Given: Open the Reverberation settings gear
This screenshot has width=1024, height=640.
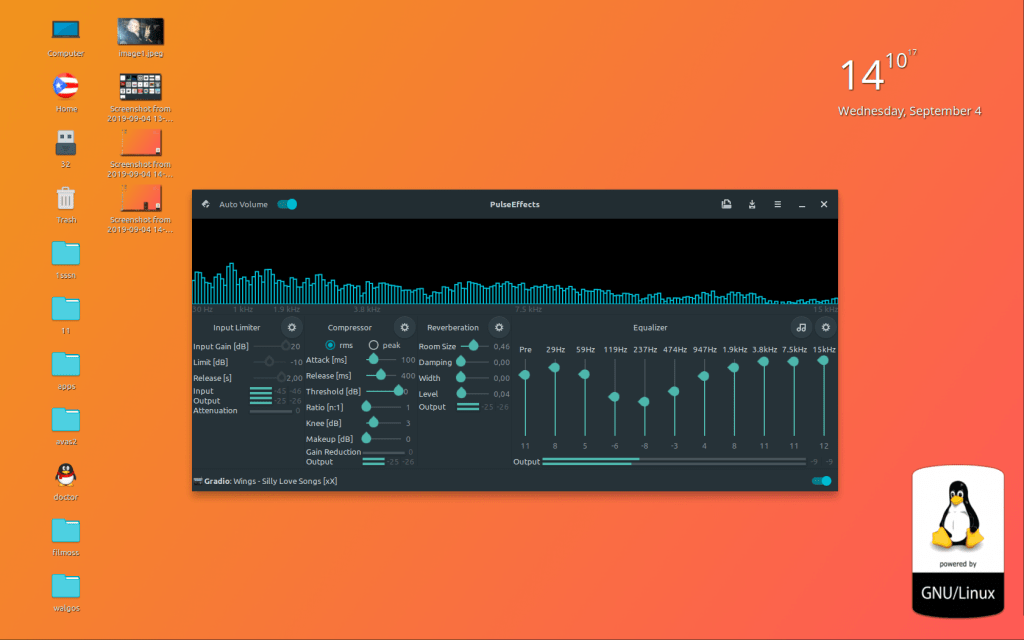Looking at the screenshot, I should tap(498, 327).
